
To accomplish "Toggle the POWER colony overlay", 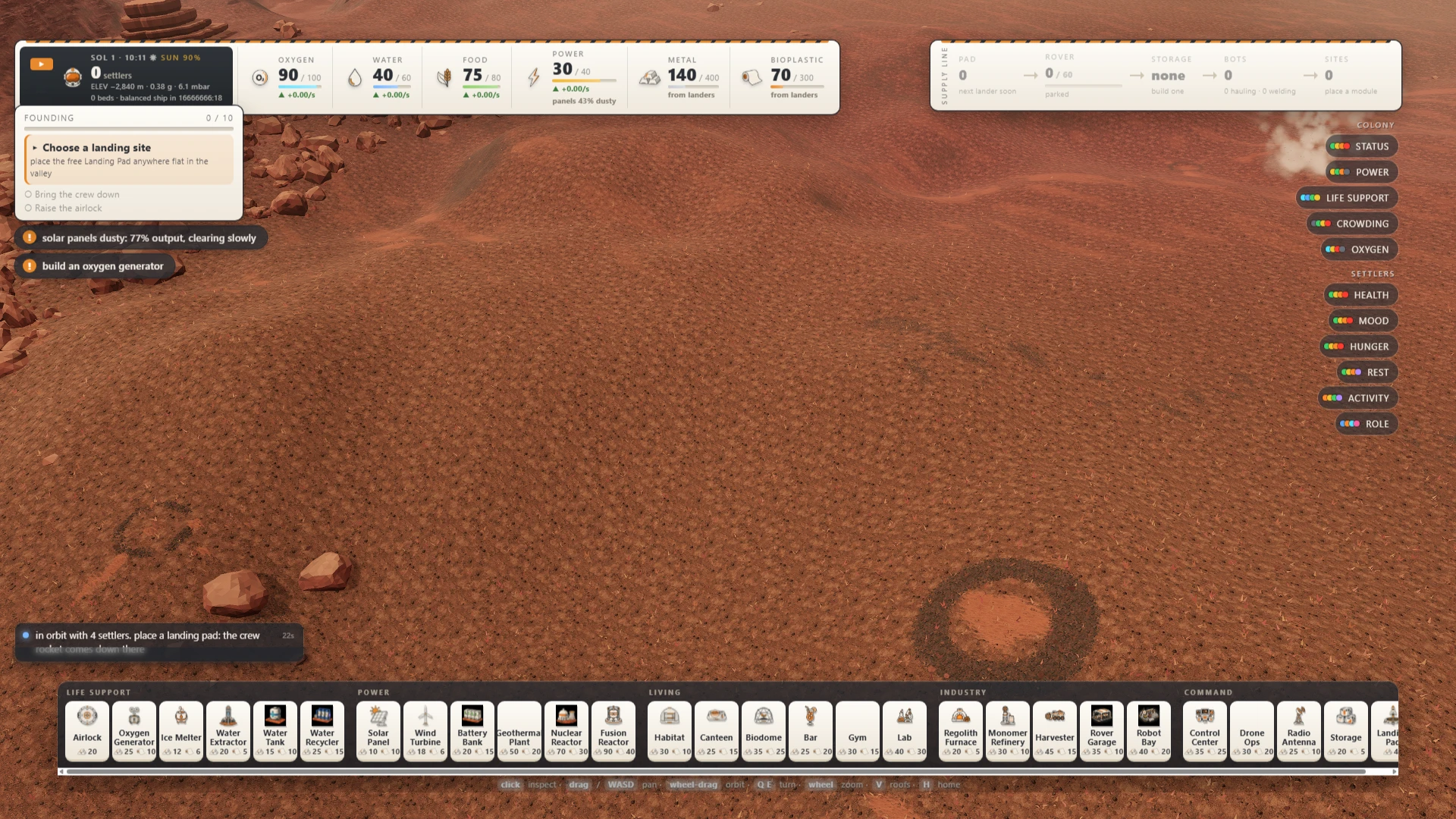I will (1362, 172).
